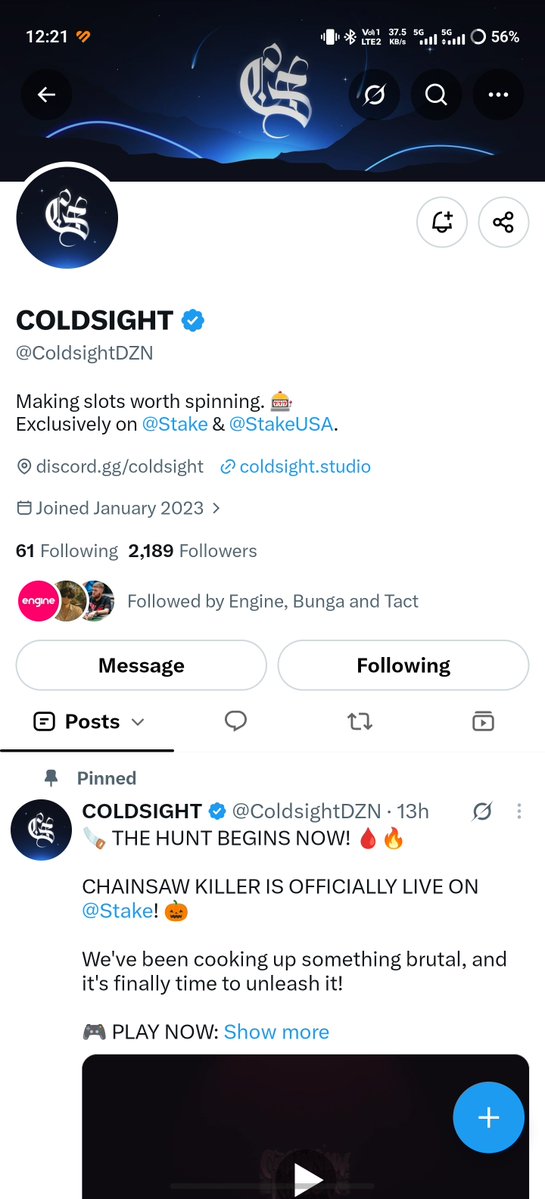Open the three-dot more options in header
The height and width of the screenshot is (1199, 545).
498,95
